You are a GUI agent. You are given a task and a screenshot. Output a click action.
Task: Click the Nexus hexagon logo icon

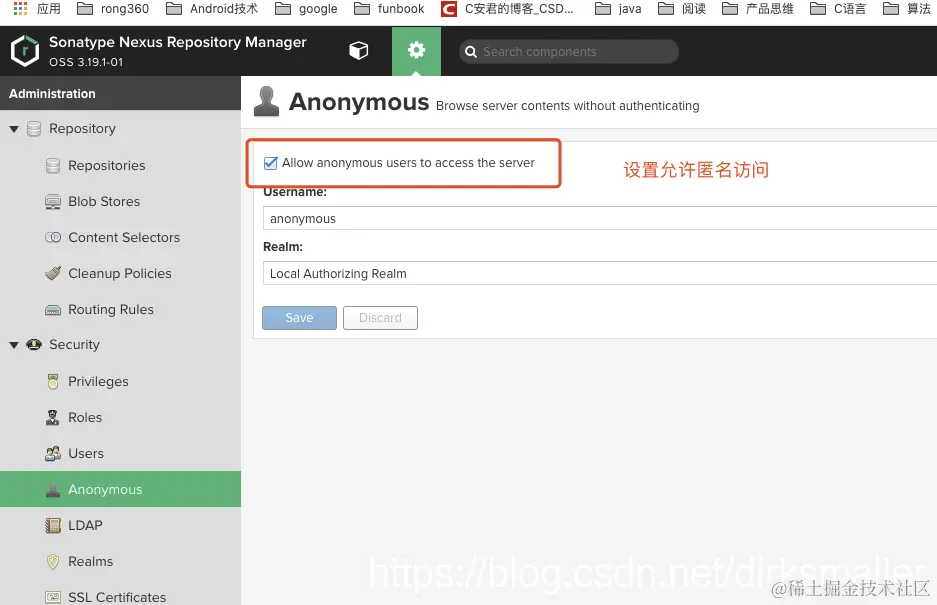[x=25, y=51]
